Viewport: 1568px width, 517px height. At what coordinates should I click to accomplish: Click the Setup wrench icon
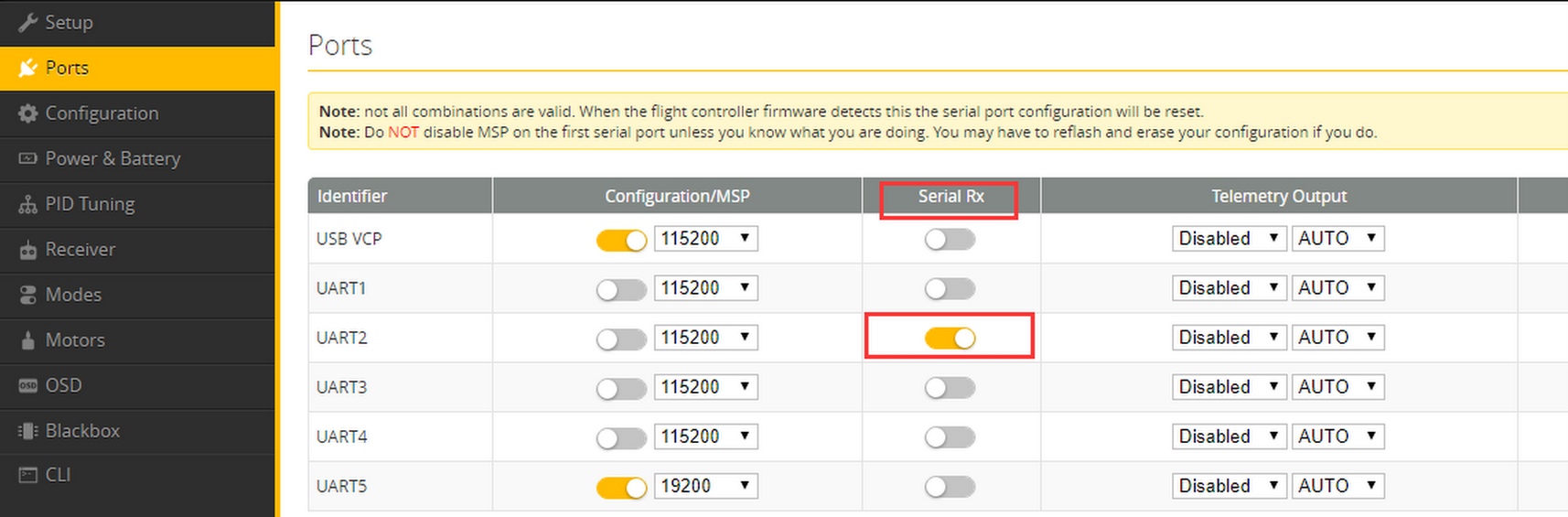[x=28, y=22]
